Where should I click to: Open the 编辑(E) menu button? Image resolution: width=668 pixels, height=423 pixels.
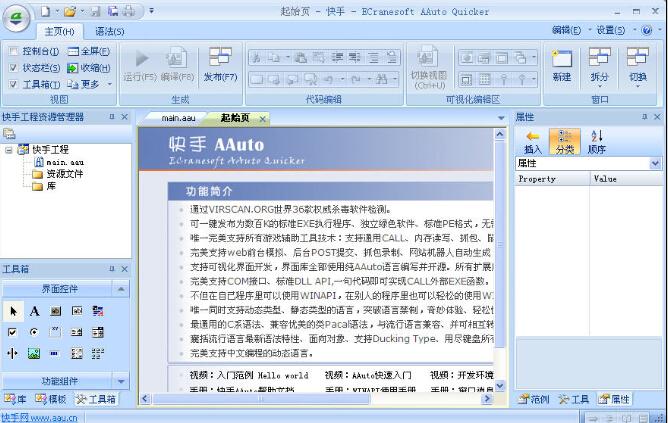click(570, 30)
